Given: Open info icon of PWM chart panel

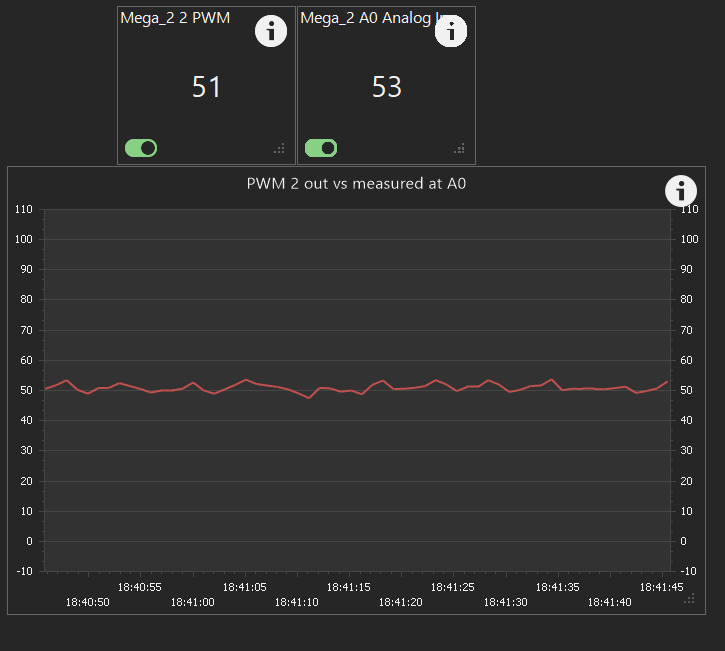Looking at the screenshot, I should point(681,191).
